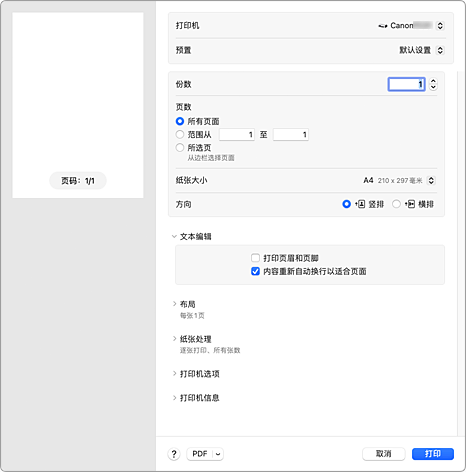Click the 逐张打印、所有张数 summary text
The width and height of the screenshot is (466, 472).
(x=210, y=350)
